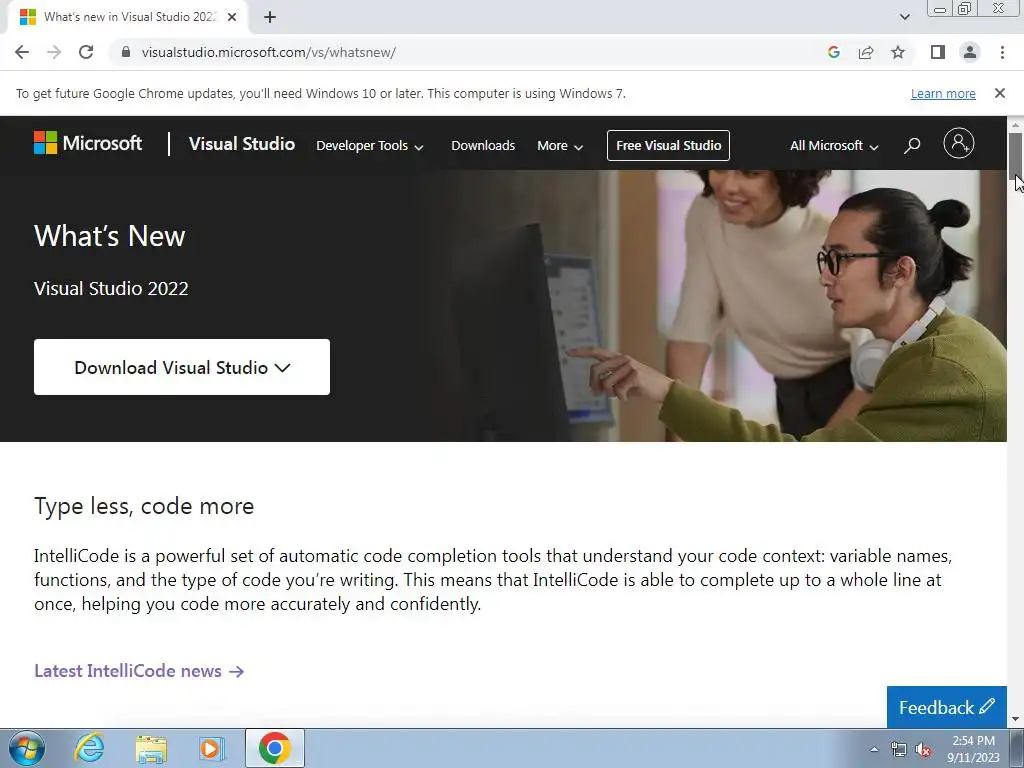Launch Internet Explorer from the taskbar
The image size is (1024, 768).
click(89, 748)
